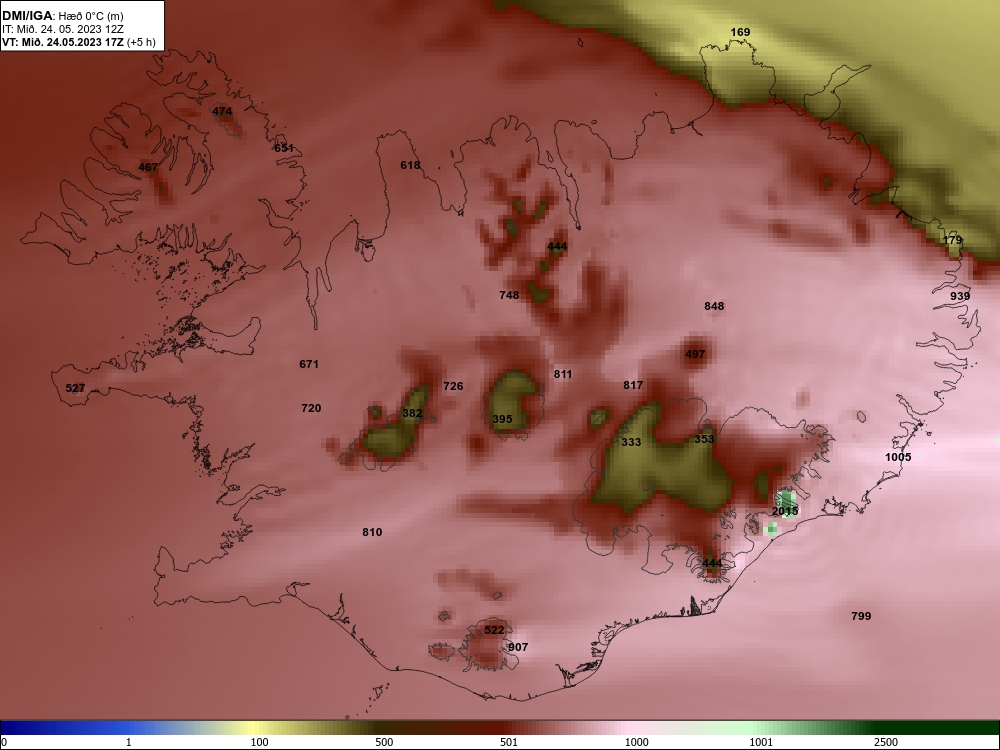
Task: Click the 2015 value label
Action: click(x=785, y=511)
